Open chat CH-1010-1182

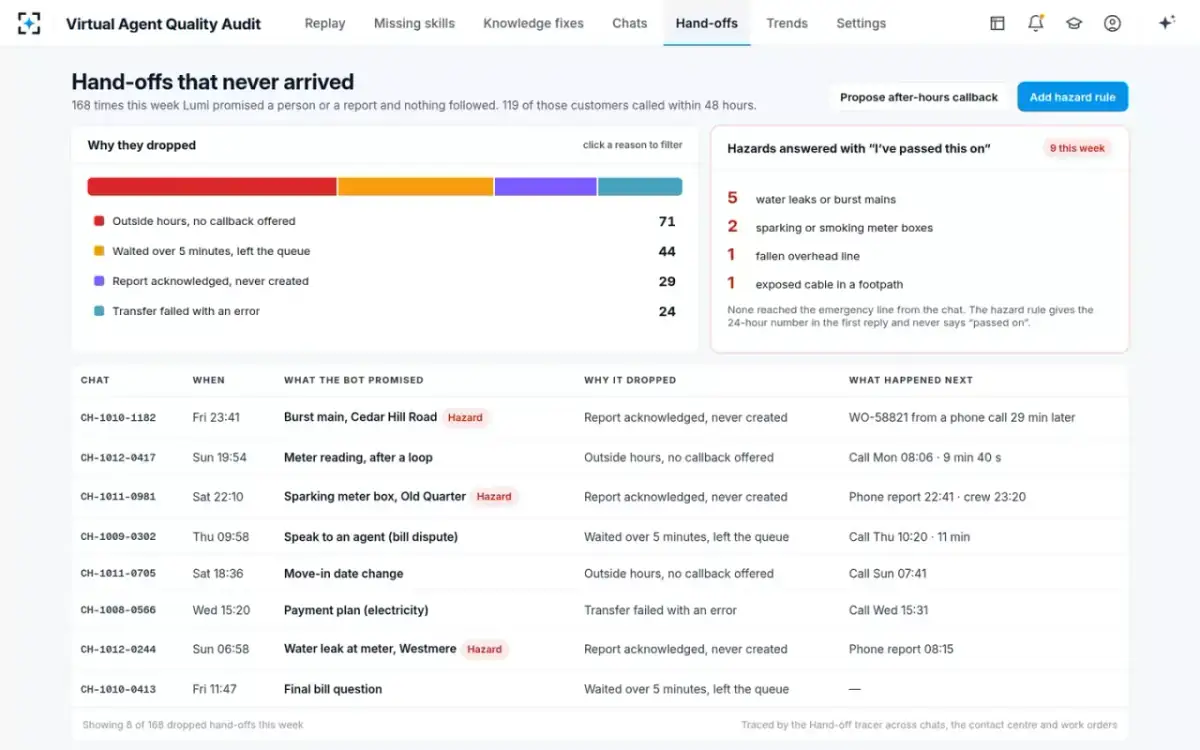click(x=118, y=418)
